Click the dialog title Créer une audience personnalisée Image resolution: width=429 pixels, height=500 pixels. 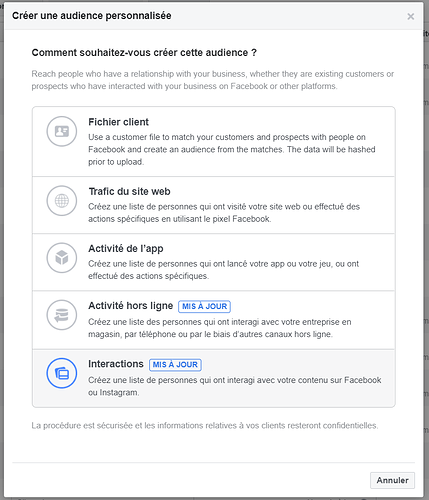92,16
